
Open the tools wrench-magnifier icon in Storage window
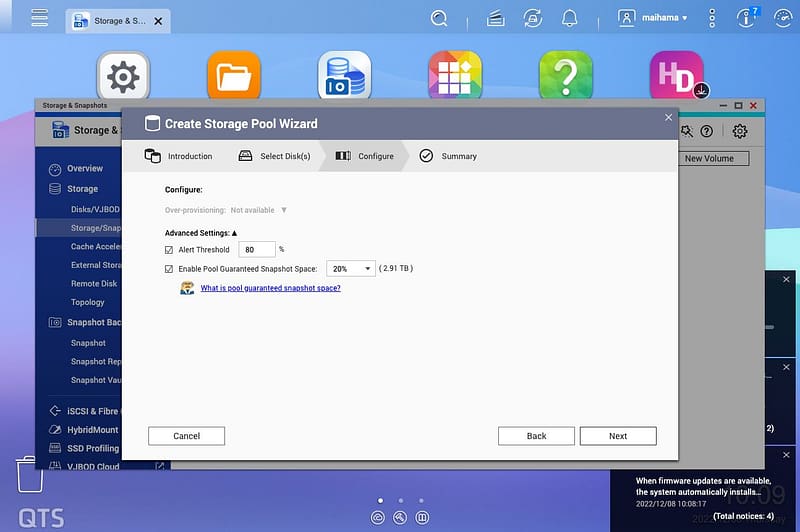[x=687, y=132]
